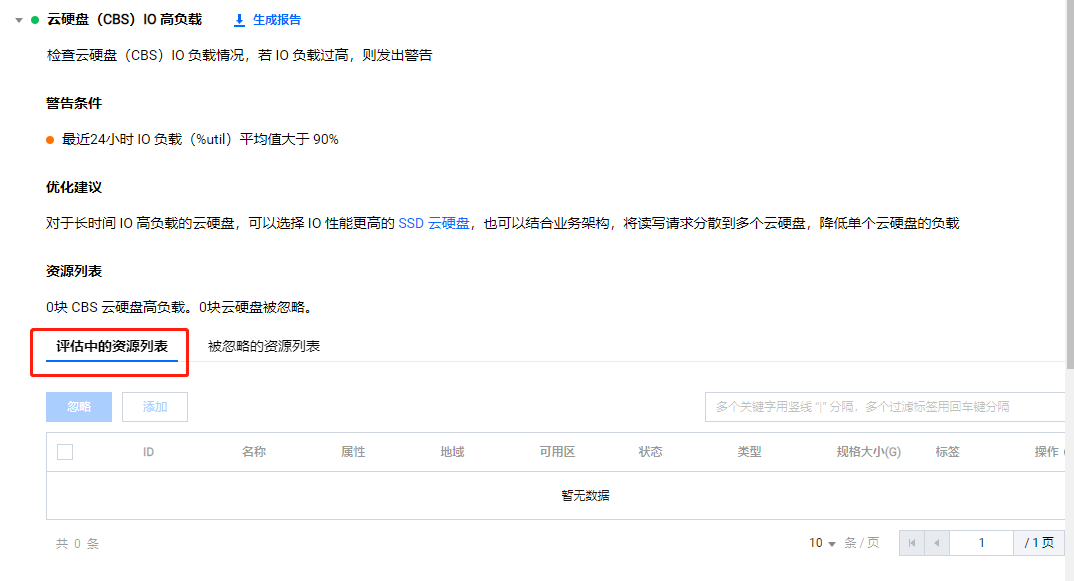This screenshot has width=1074, height=581.
Task: Click the 共 0 条 total count text
Action: coord(77,544)
